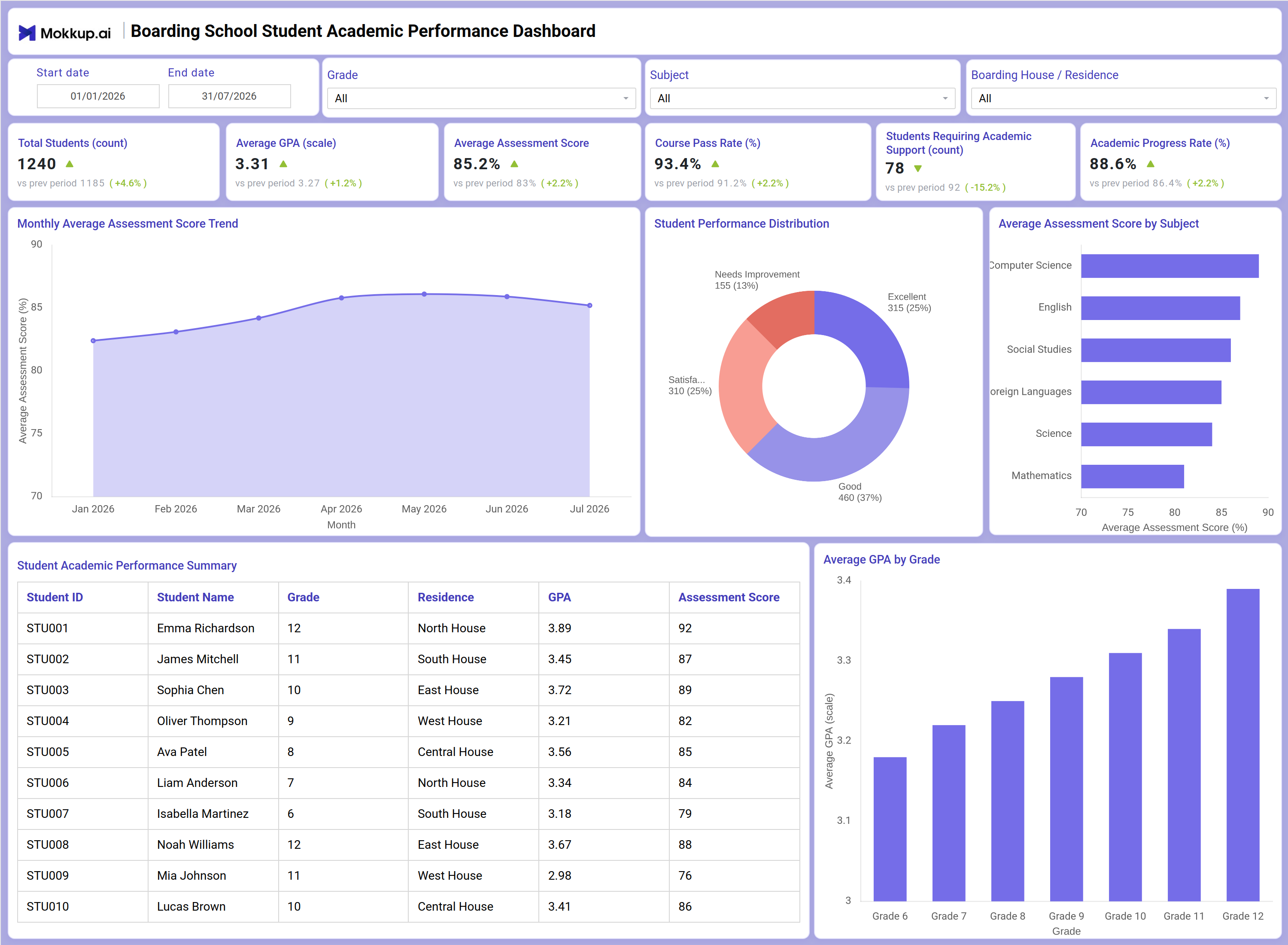The width and height of the screenshot is (1288, 945).
Task: Click the Average GPA by Grade title
Action: (881, 559)
